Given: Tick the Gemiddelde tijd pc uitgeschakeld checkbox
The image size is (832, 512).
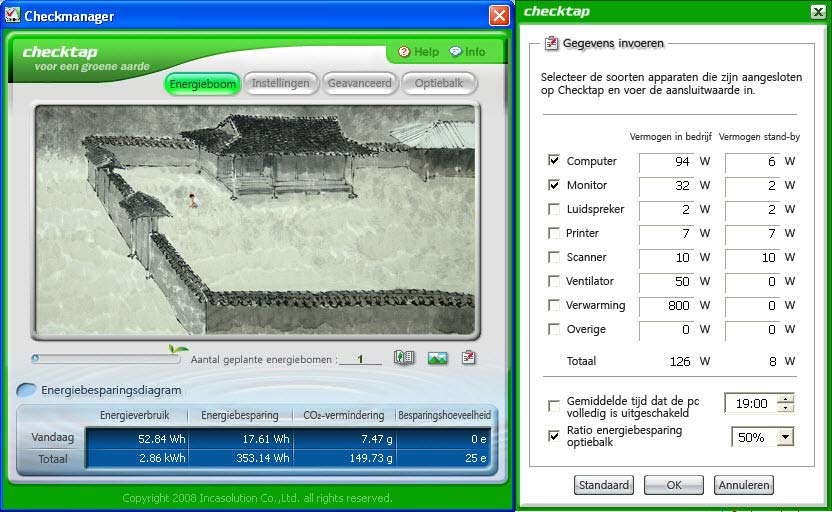Looking at the screenshot, I should point(553,406).
